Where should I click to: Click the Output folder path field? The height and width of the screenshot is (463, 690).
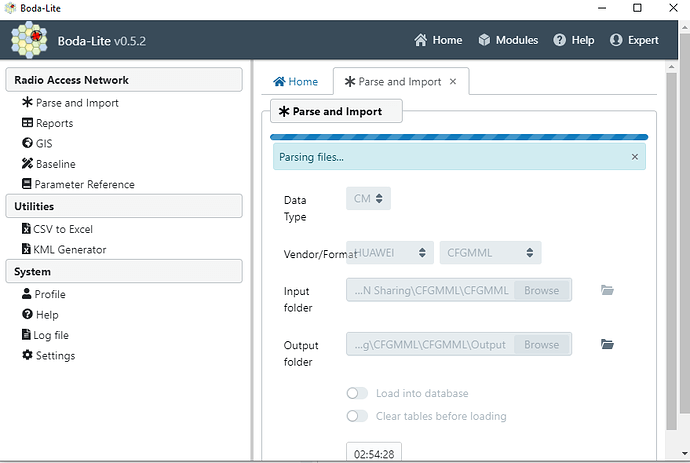click(430, 344)
